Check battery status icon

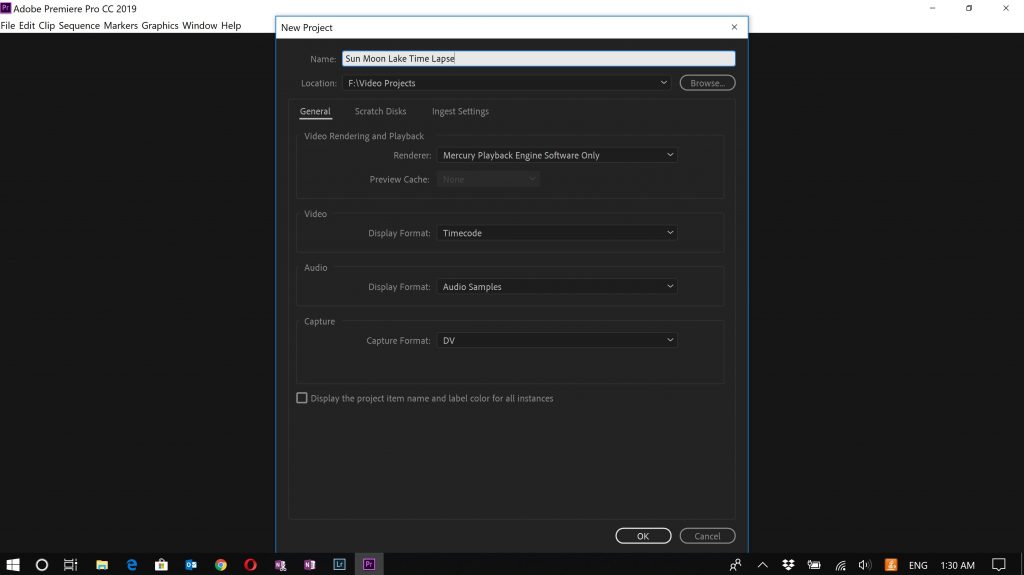(814, 565)
